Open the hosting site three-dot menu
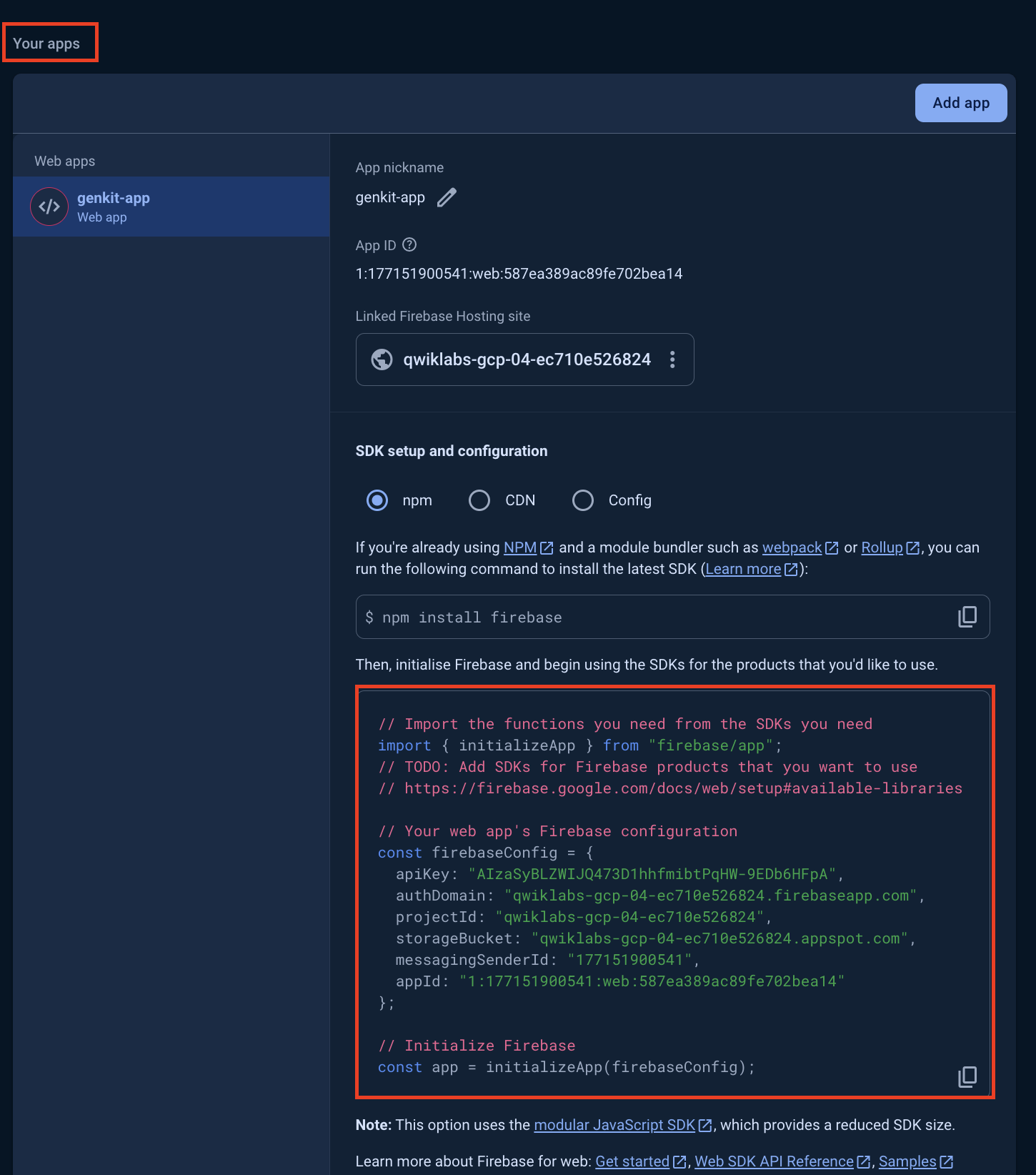1036x1175 pixels. (672, 360)
